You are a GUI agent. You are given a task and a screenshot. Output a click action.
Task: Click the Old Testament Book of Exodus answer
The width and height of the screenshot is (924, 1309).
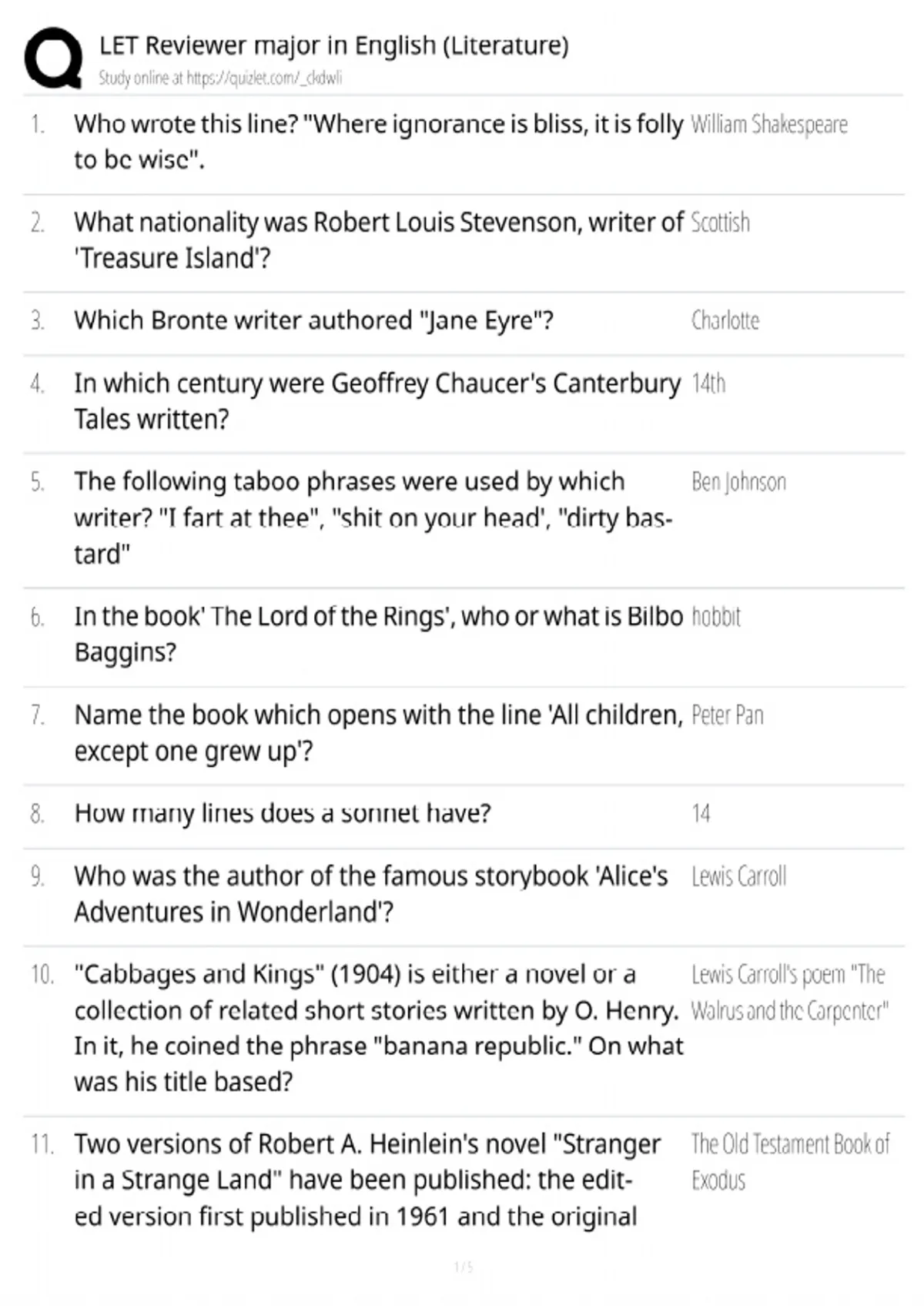click(x=790, y=1163)
